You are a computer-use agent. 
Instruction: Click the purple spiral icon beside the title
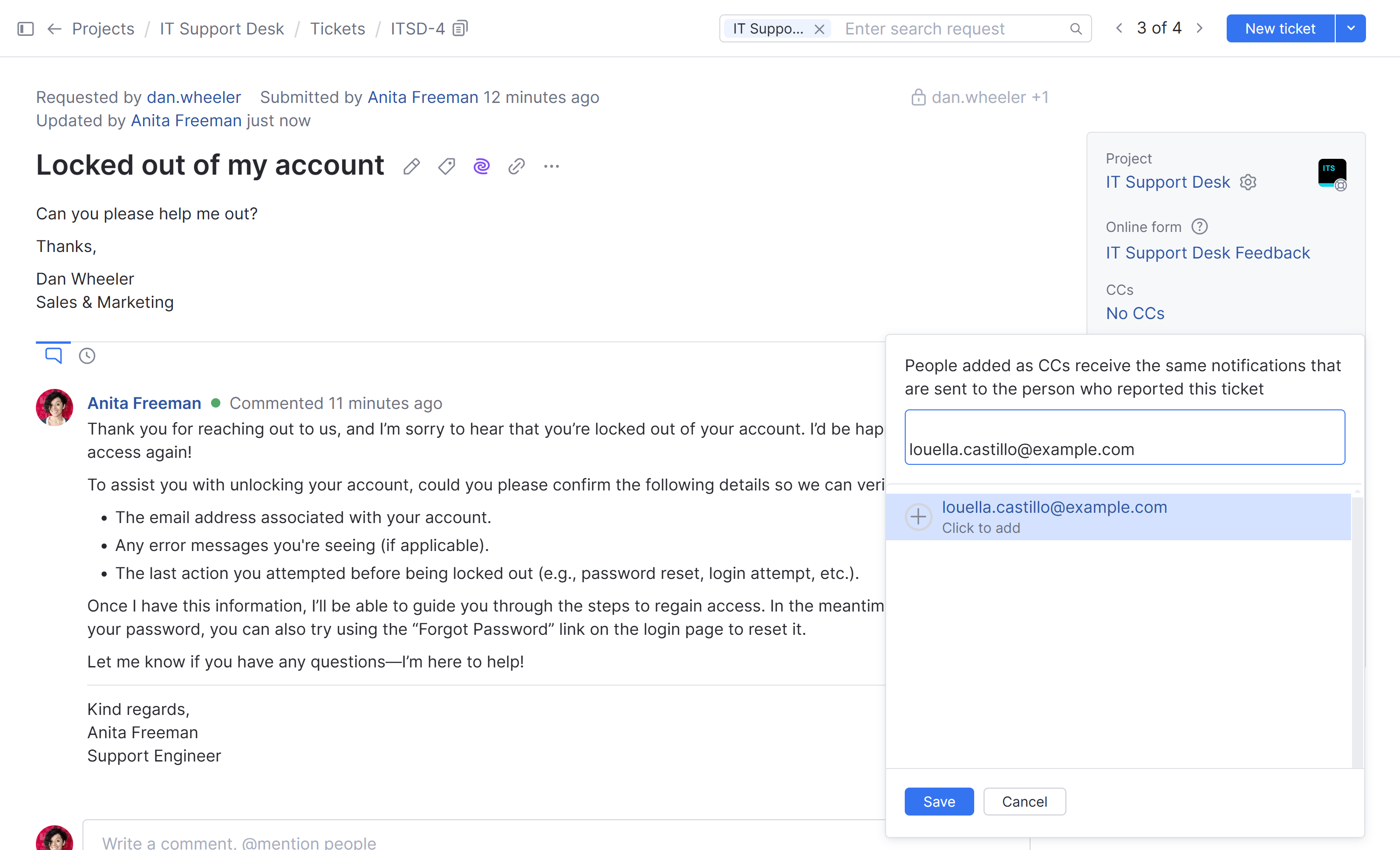click(x=481, y=166)
